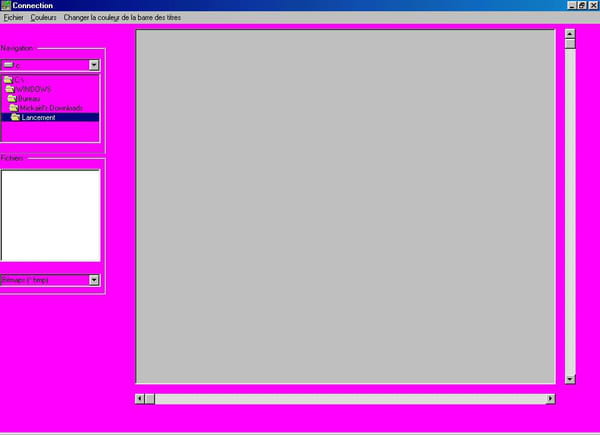This screenshot has width=600, height=435.
Task: Click the vertical scrollbar down arrow
Action: (x=570, y=379)
